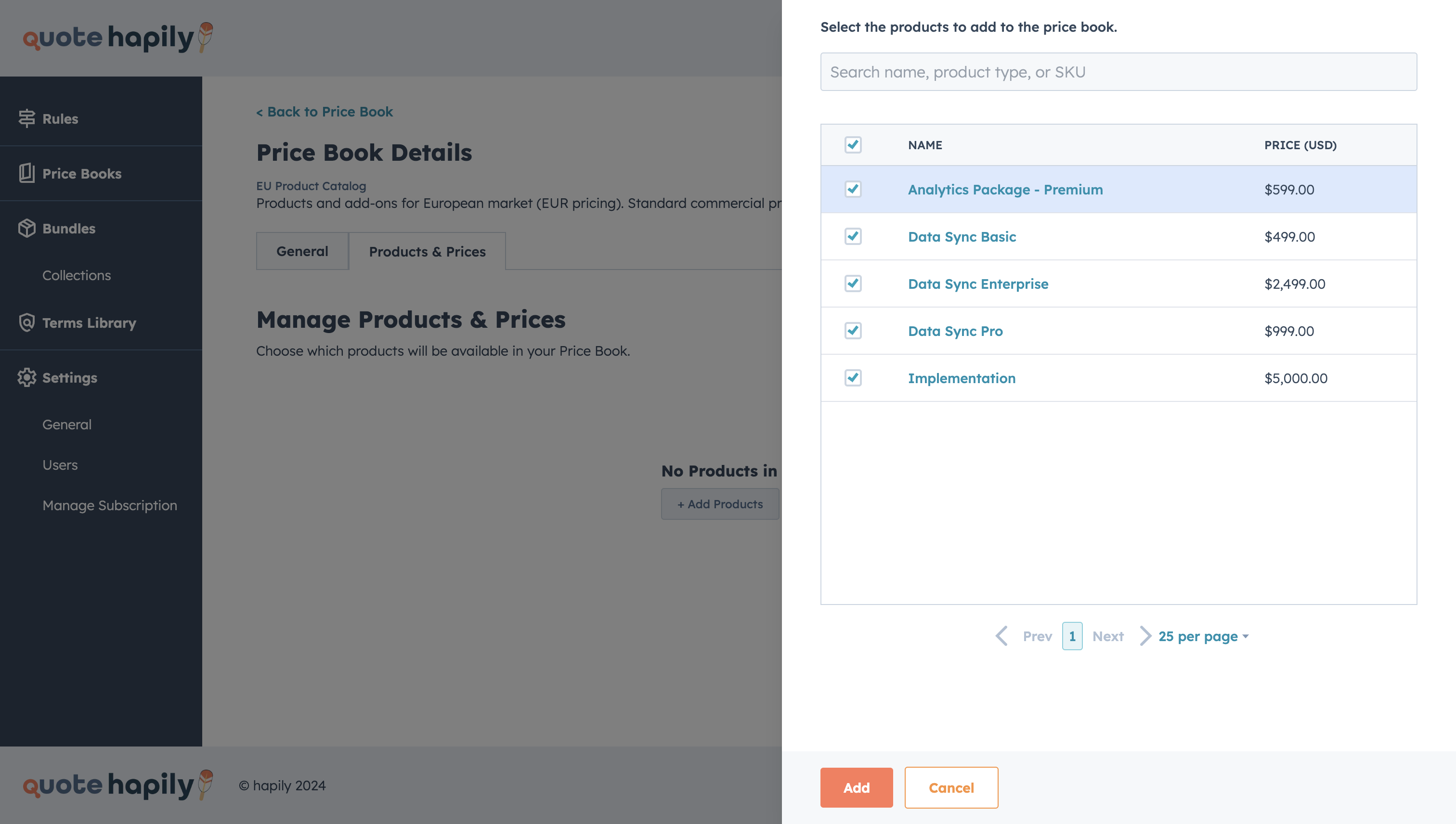The width and height of the screenshot is (1456, 824).
Task: Click Back to Price Book link
Action: pos(324,112)
